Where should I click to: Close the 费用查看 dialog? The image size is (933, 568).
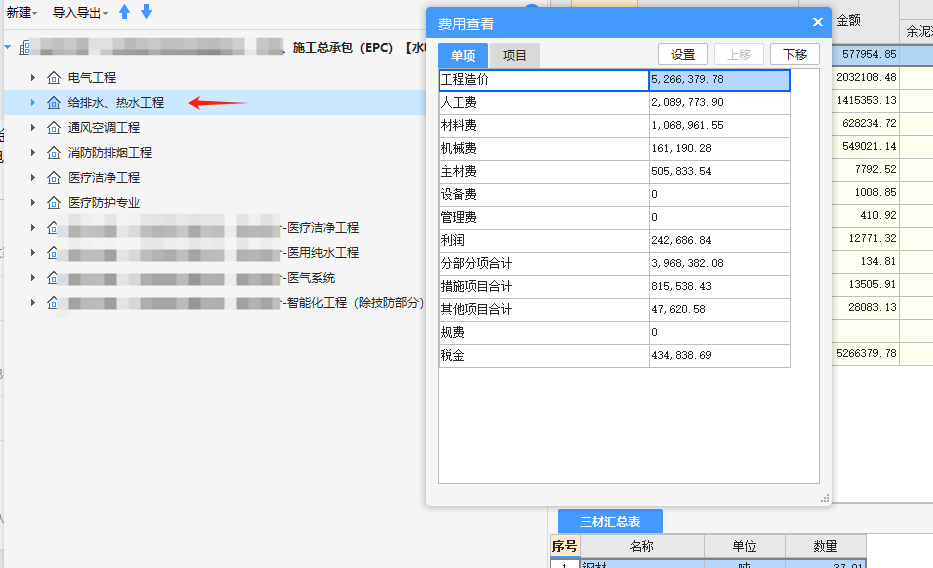pyautogui.click(x=818, y=23)
